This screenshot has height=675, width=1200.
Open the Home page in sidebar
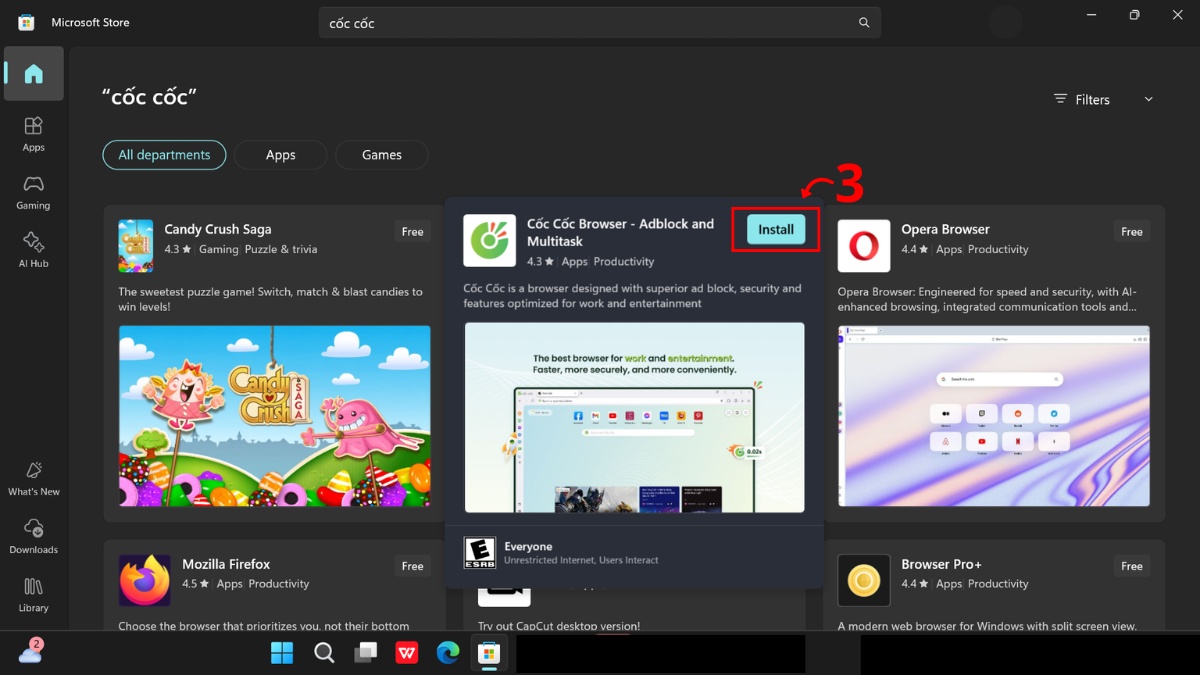(33, 74)
